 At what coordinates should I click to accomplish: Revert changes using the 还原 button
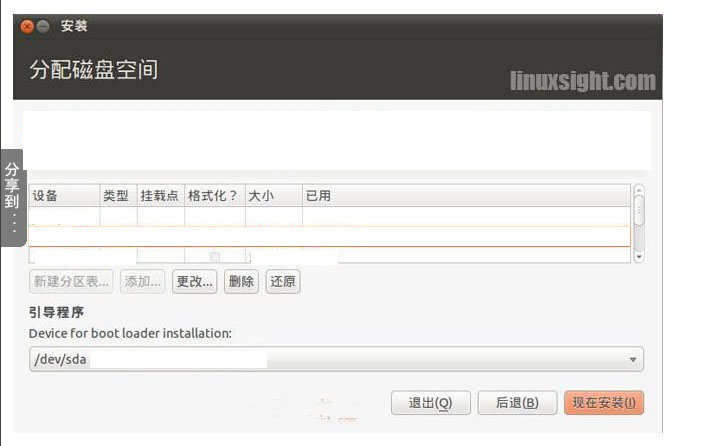[x=283, y=282]
